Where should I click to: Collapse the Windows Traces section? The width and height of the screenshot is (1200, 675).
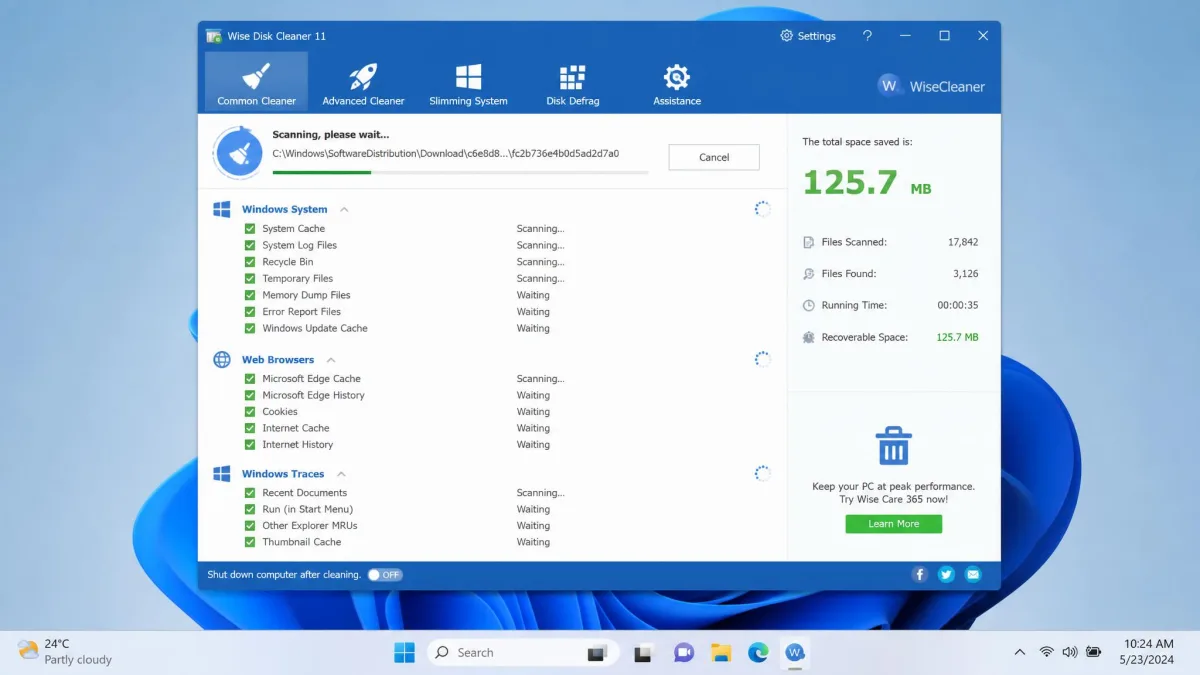341,474
